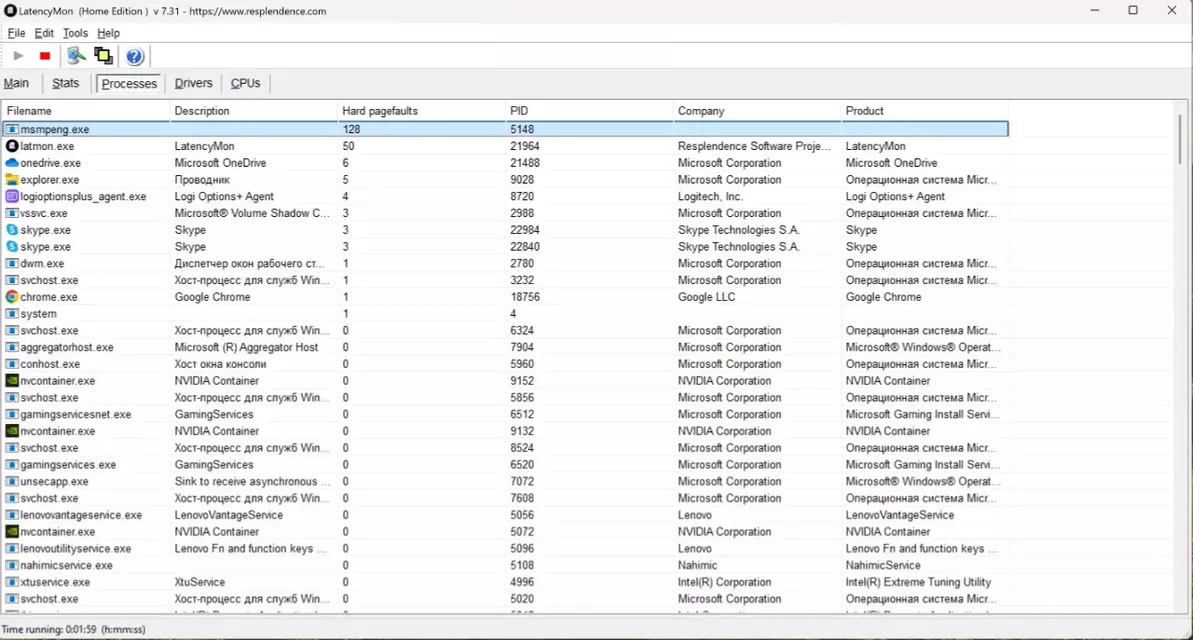Select the nahimicservice.exe filename

(66, 565)
